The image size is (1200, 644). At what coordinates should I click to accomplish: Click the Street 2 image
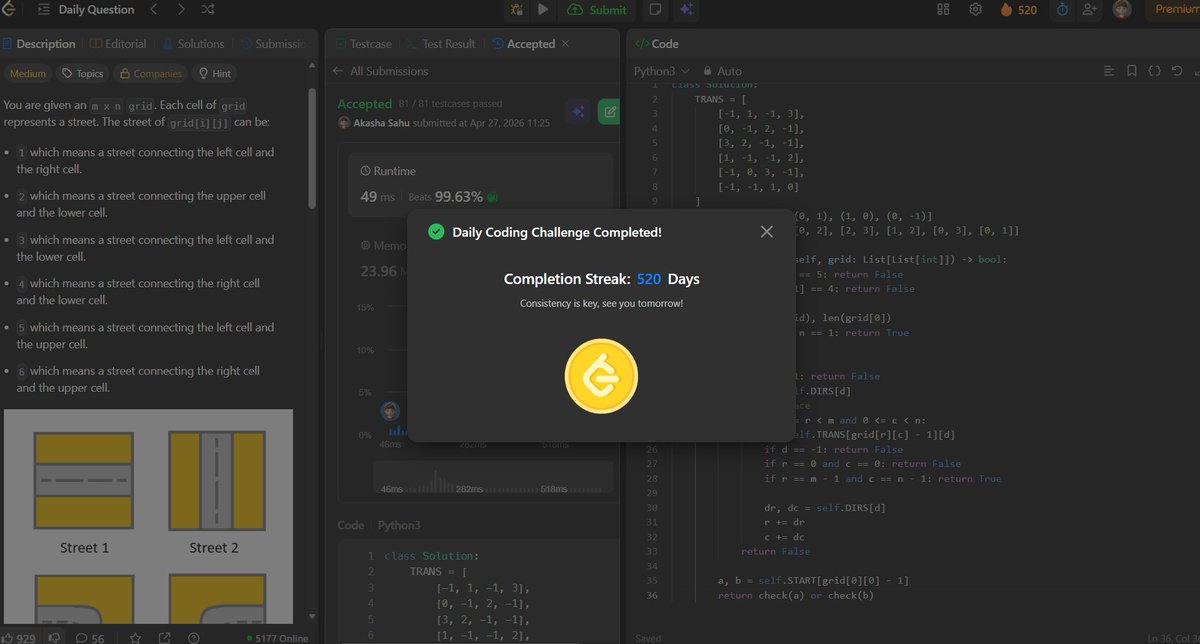(x=216, y=479)
